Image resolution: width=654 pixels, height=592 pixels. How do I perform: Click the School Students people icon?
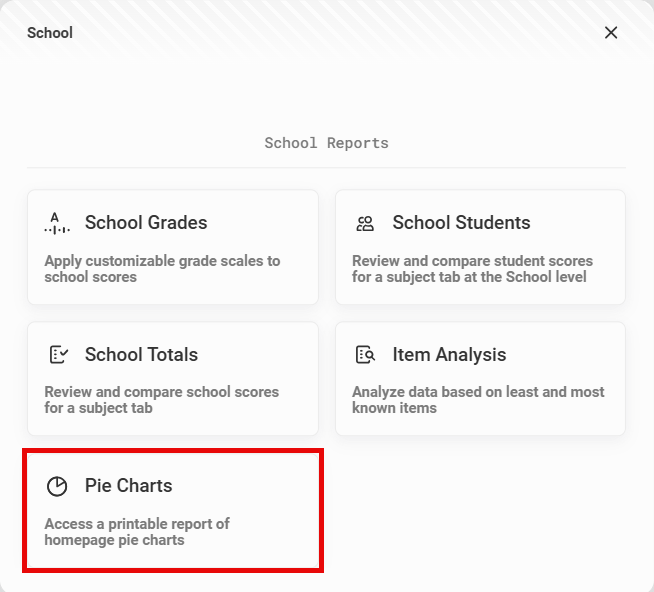365,223
